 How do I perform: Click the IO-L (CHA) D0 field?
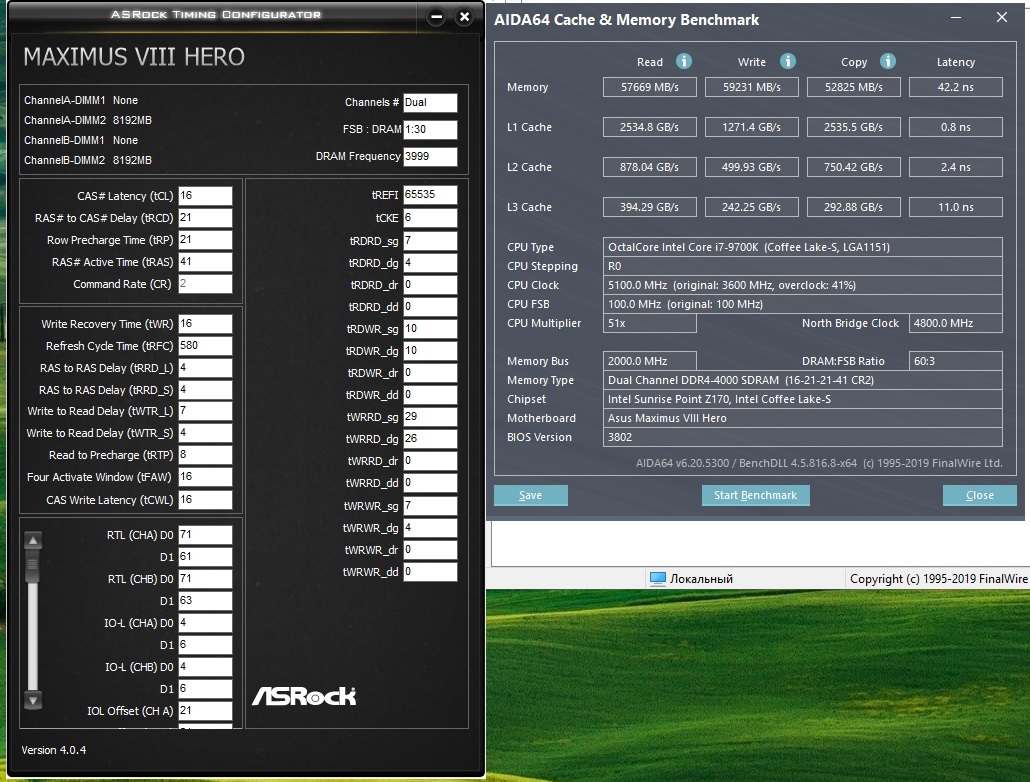[205, 623]
